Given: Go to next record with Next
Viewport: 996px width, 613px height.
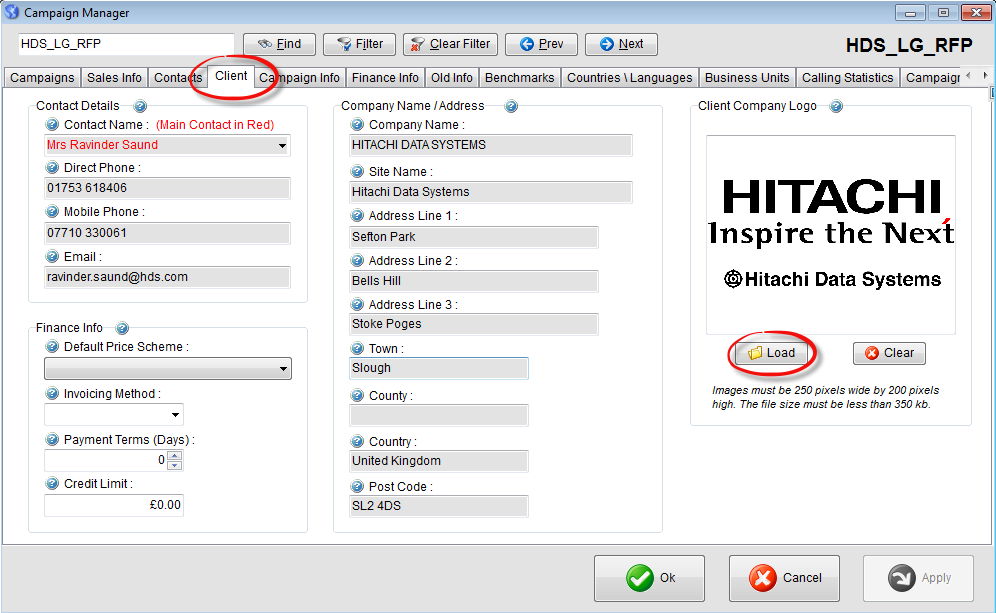Looking at the screenshot, I should point(621,44).
